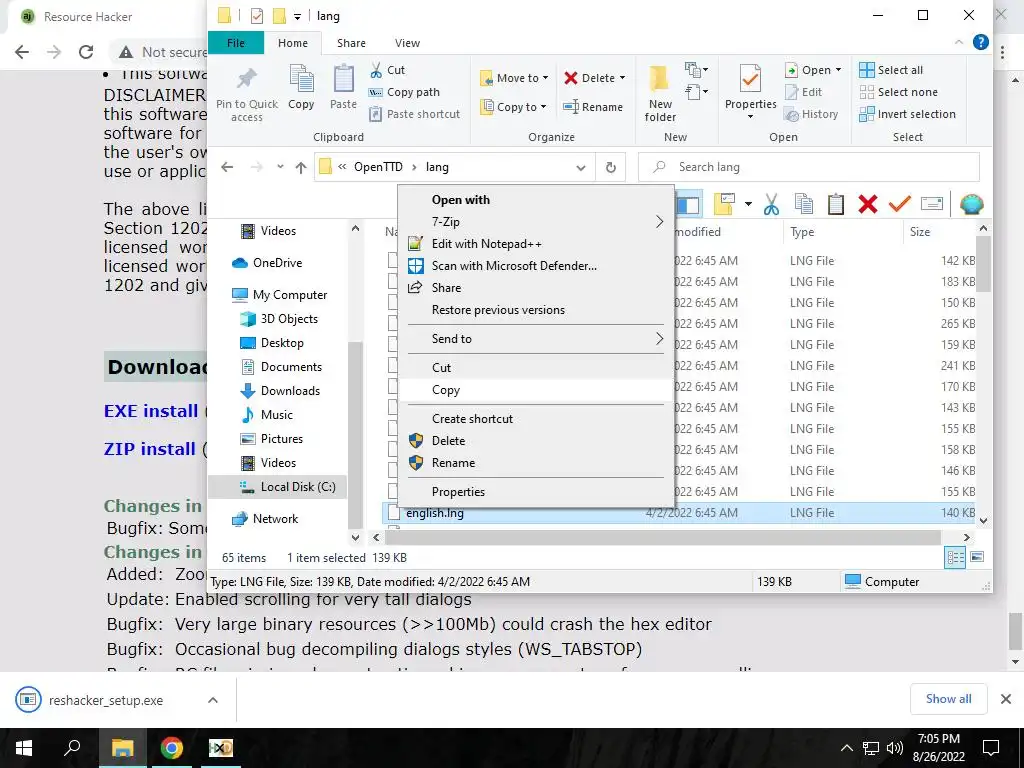Choose Rename from the context menu

pyautogui.click(x=536, y=463)
